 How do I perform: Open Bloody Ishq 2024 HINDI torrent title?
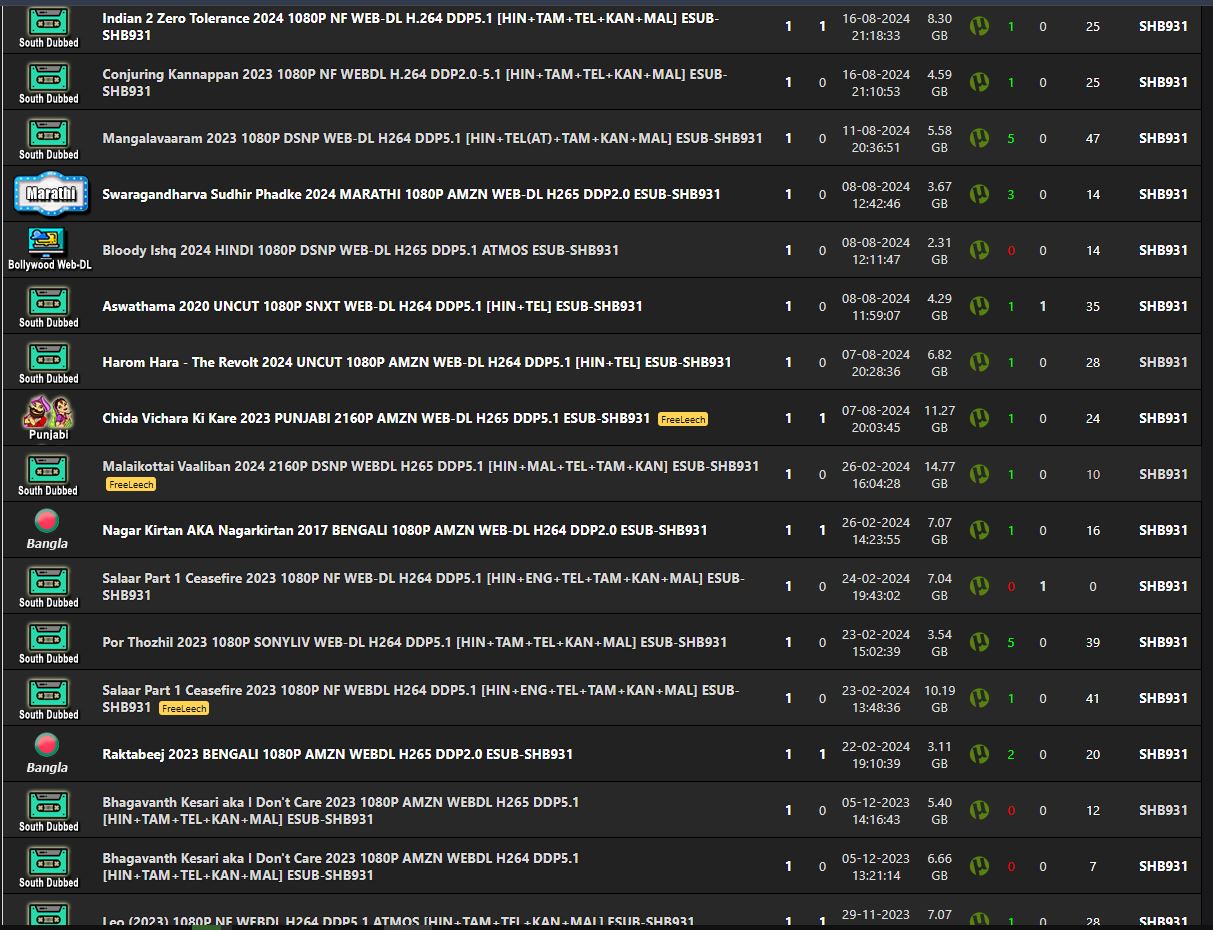point(360,250)
